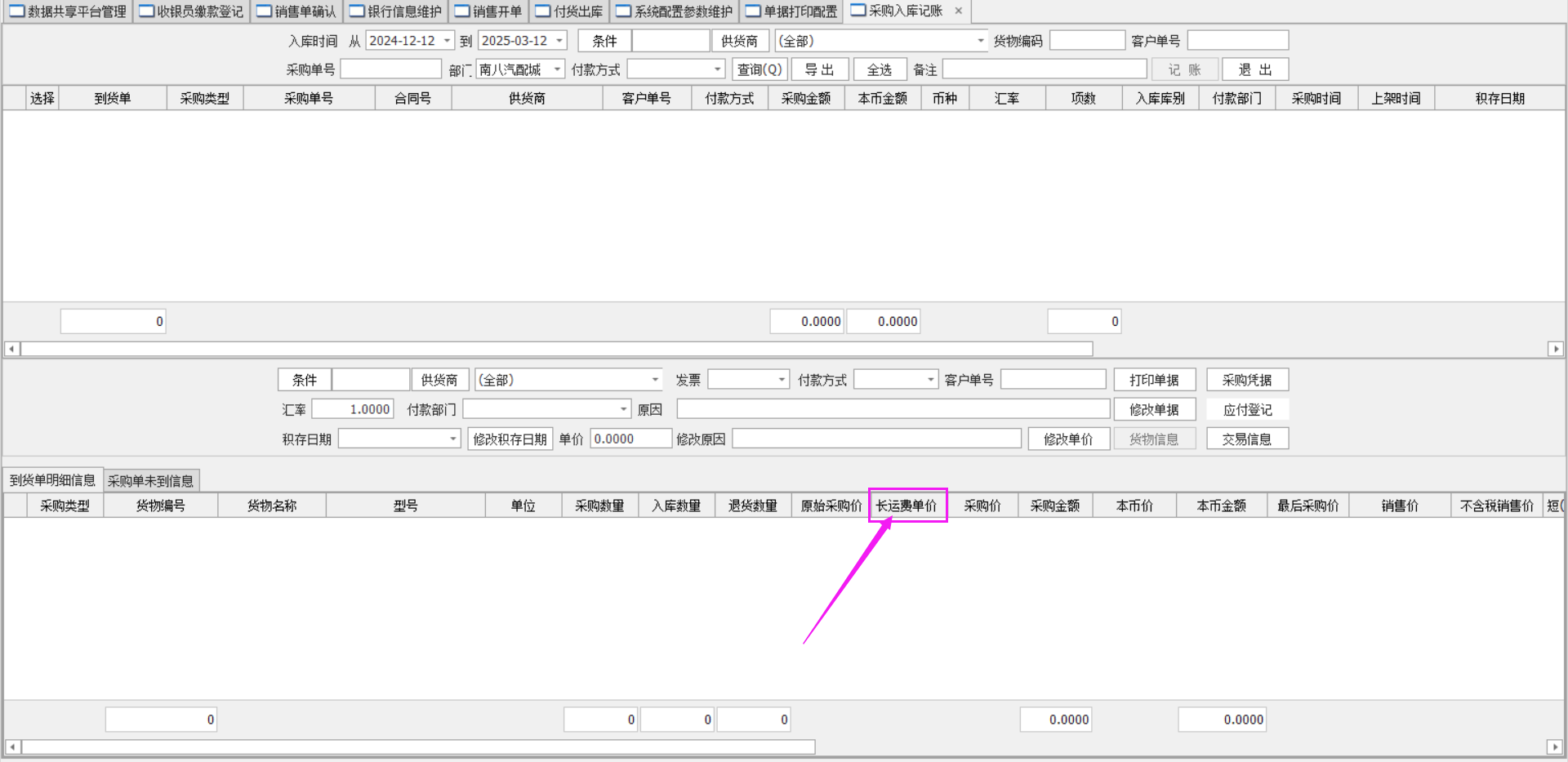Click 退出 button
The width and height of the screenshot is (1568, 762).
(1255, 70)
